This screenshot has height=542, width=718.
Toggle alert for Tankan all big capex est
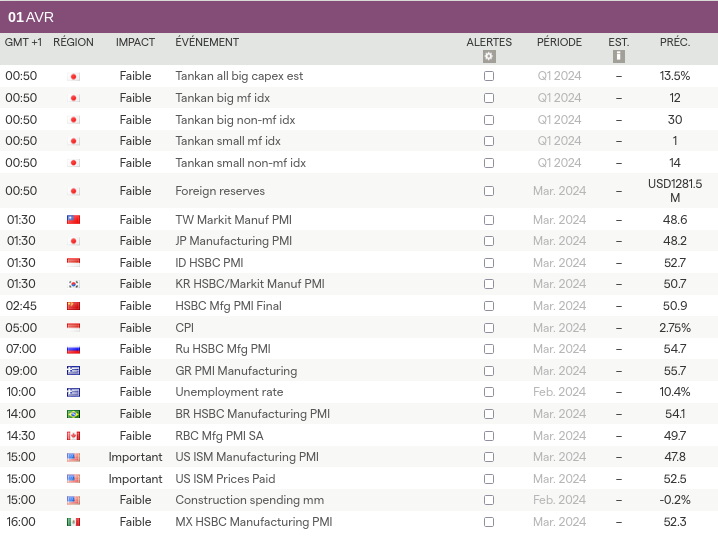point(489,76)
